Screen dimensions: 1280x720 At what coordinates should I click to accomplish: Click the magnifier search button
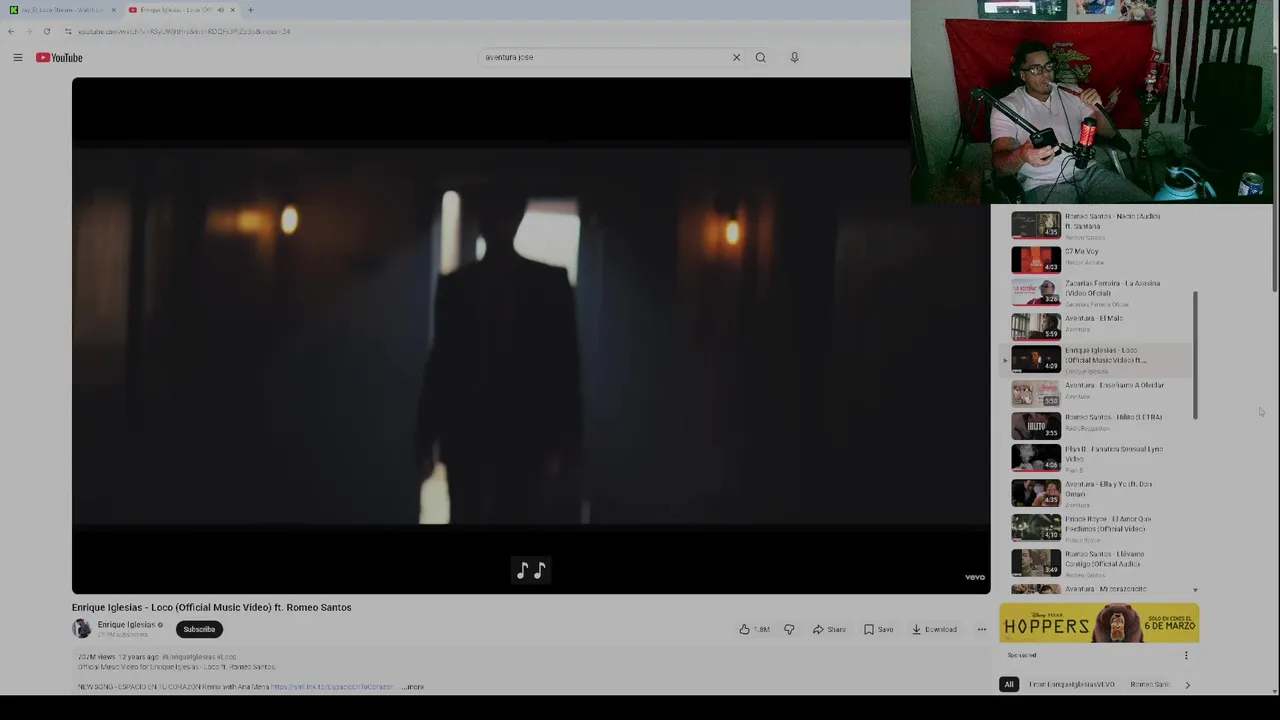[x=761, y=57]
